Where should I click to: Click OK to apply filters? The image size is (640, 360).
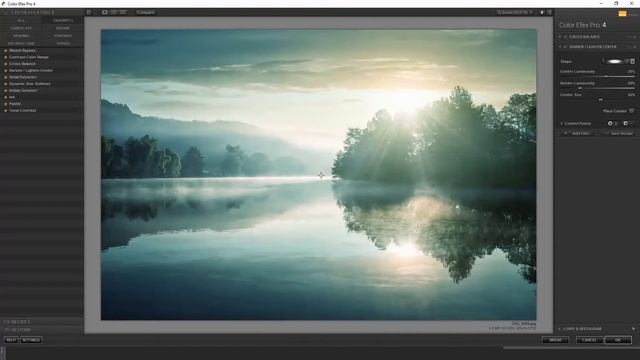618,340
